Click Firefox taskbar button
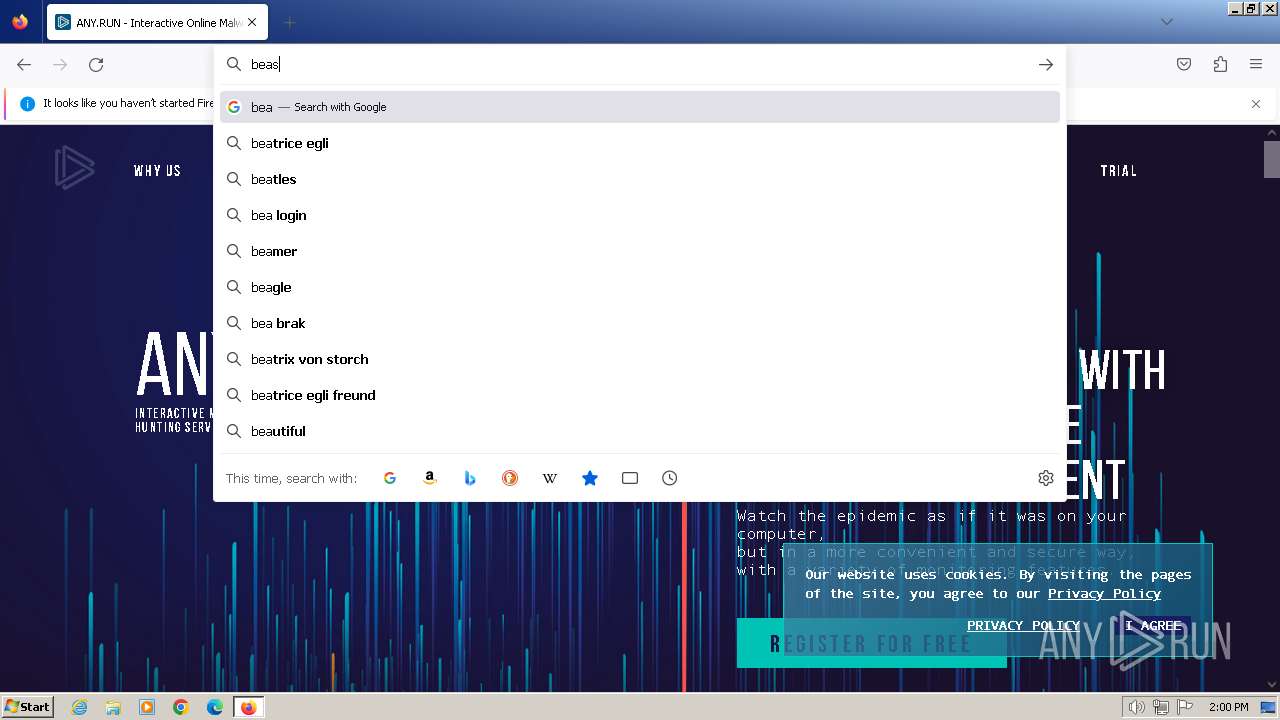 tap(248, 707)
